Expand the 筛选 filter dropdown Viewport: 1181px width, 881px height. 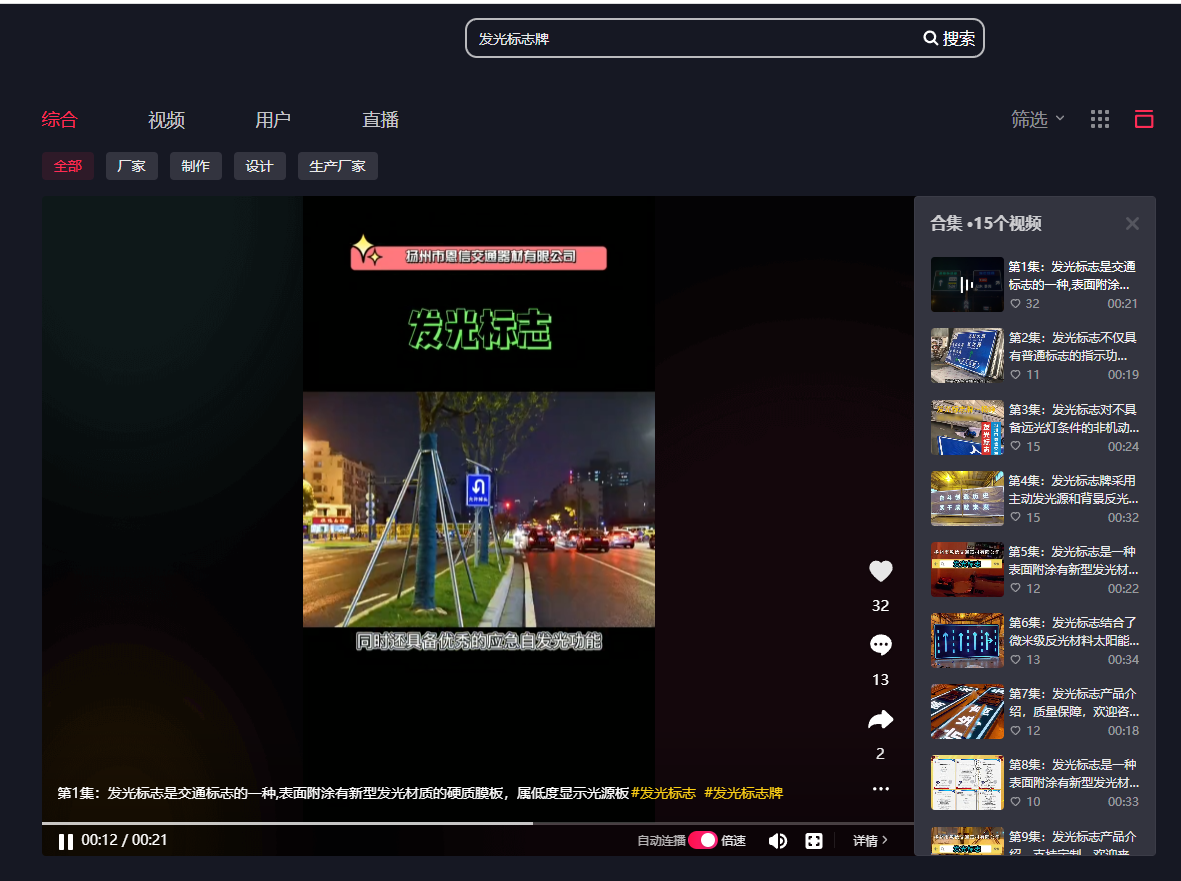coord(1037,120)
